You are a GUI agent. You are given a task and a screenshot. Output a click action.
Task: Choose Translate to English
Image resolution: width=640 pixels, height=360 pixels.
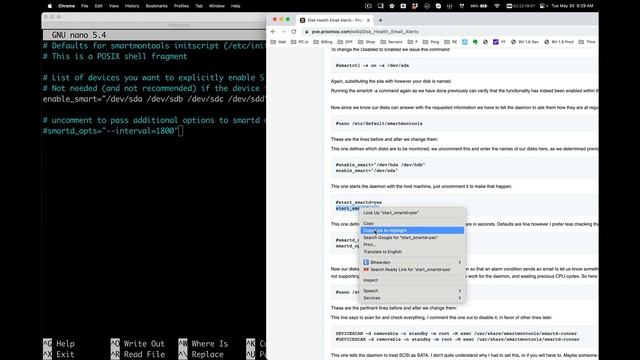pos(411,252)
